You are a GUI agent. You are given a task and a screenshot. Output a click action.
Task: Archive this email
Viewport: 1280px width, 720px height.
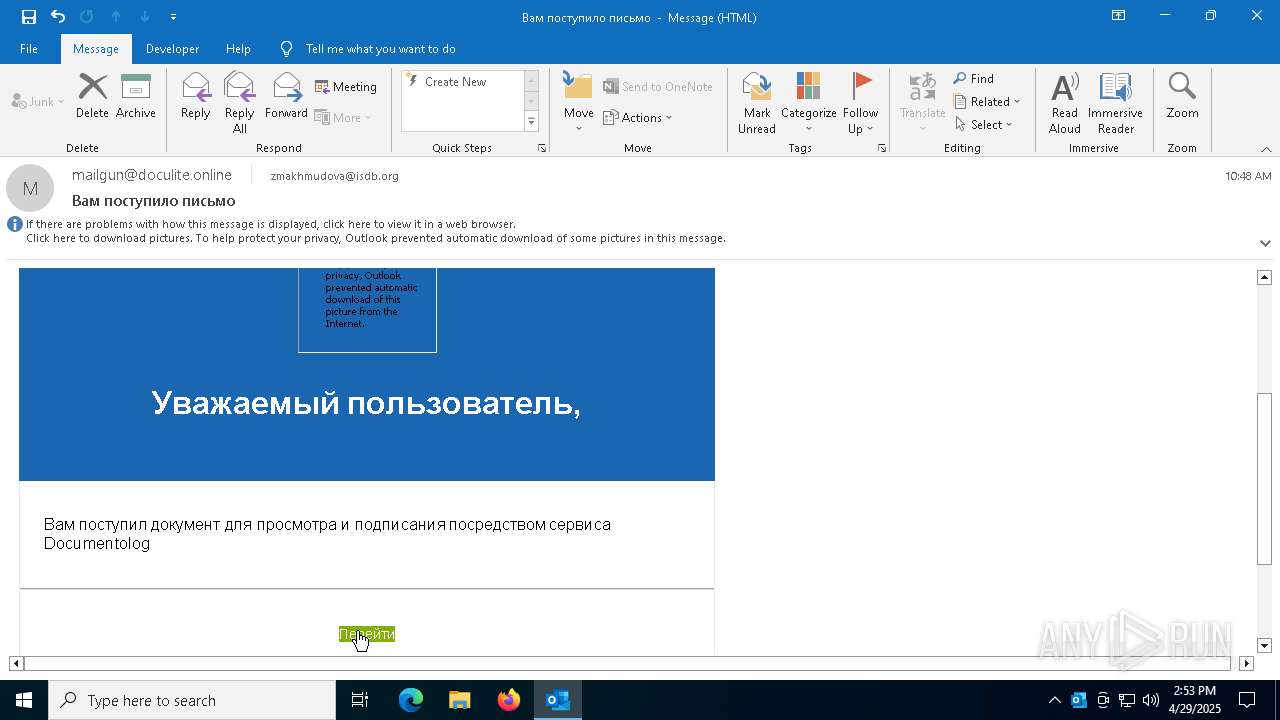click(136, 97)
